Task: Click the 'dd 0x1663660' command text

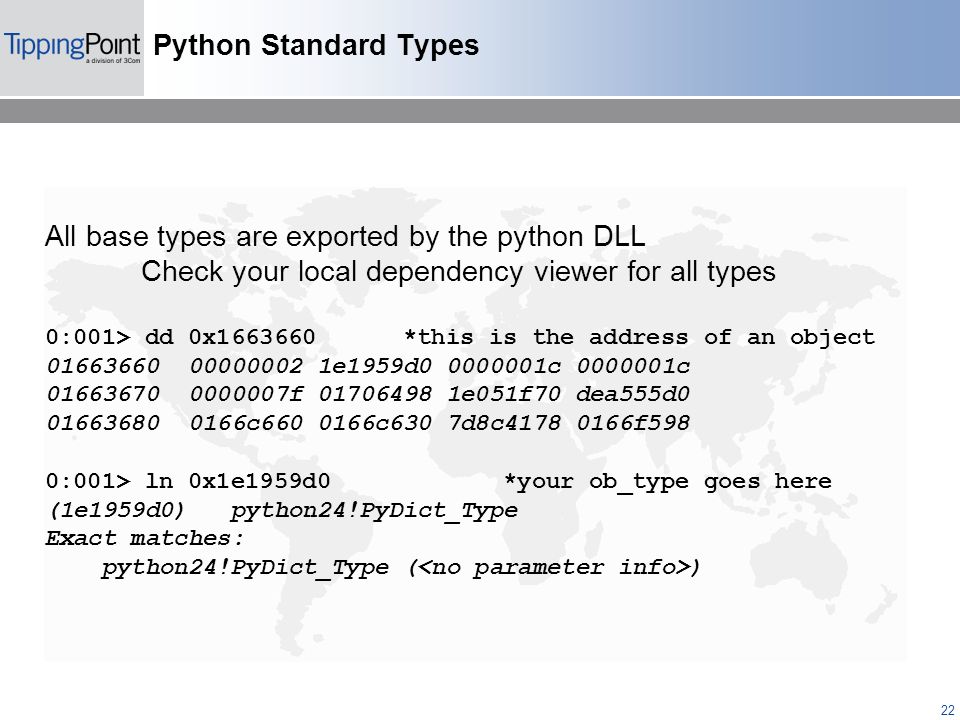Action: [x=230, y=337]
